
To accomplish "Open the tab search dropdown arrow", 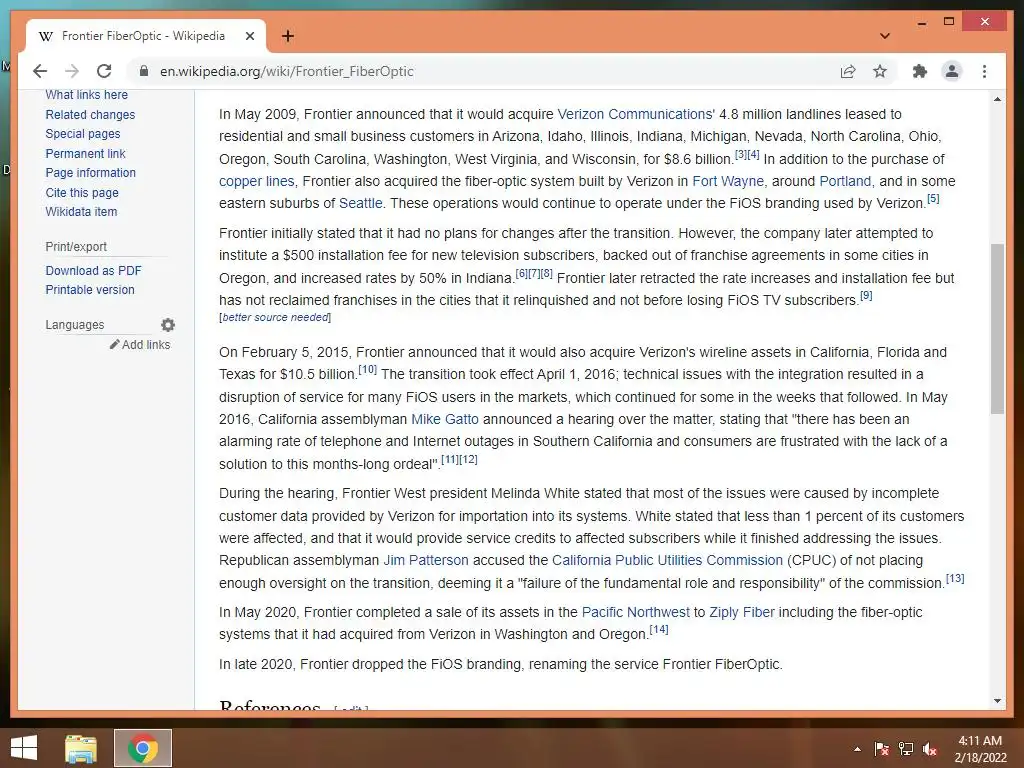I will [x=885, y=36].
